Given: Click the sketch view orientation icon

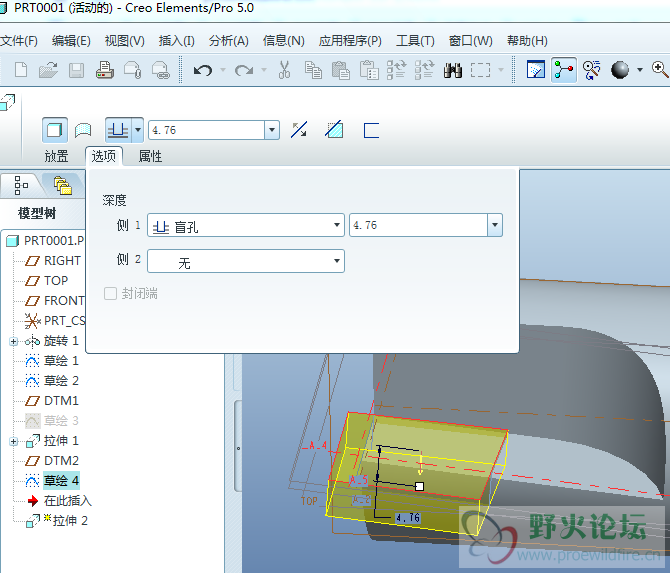Looking at the screenshot, I should point(536,70).
